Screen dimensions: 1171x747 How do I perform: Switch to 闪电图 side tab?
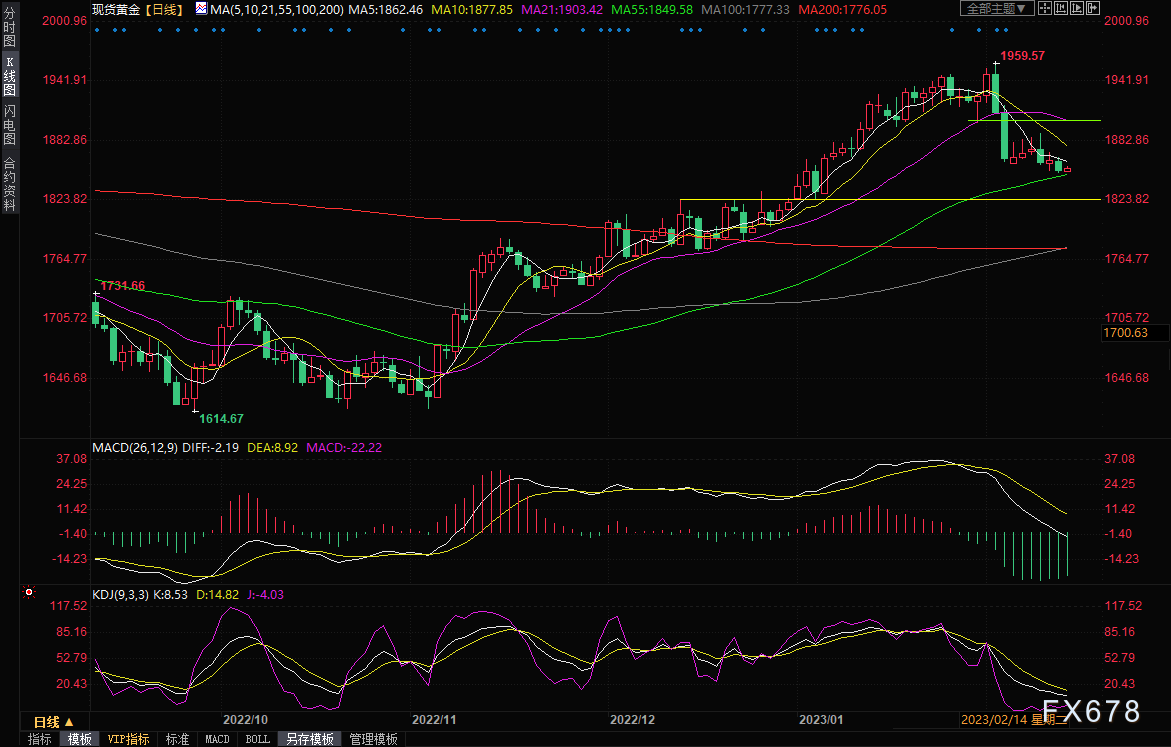pos(9,126)
